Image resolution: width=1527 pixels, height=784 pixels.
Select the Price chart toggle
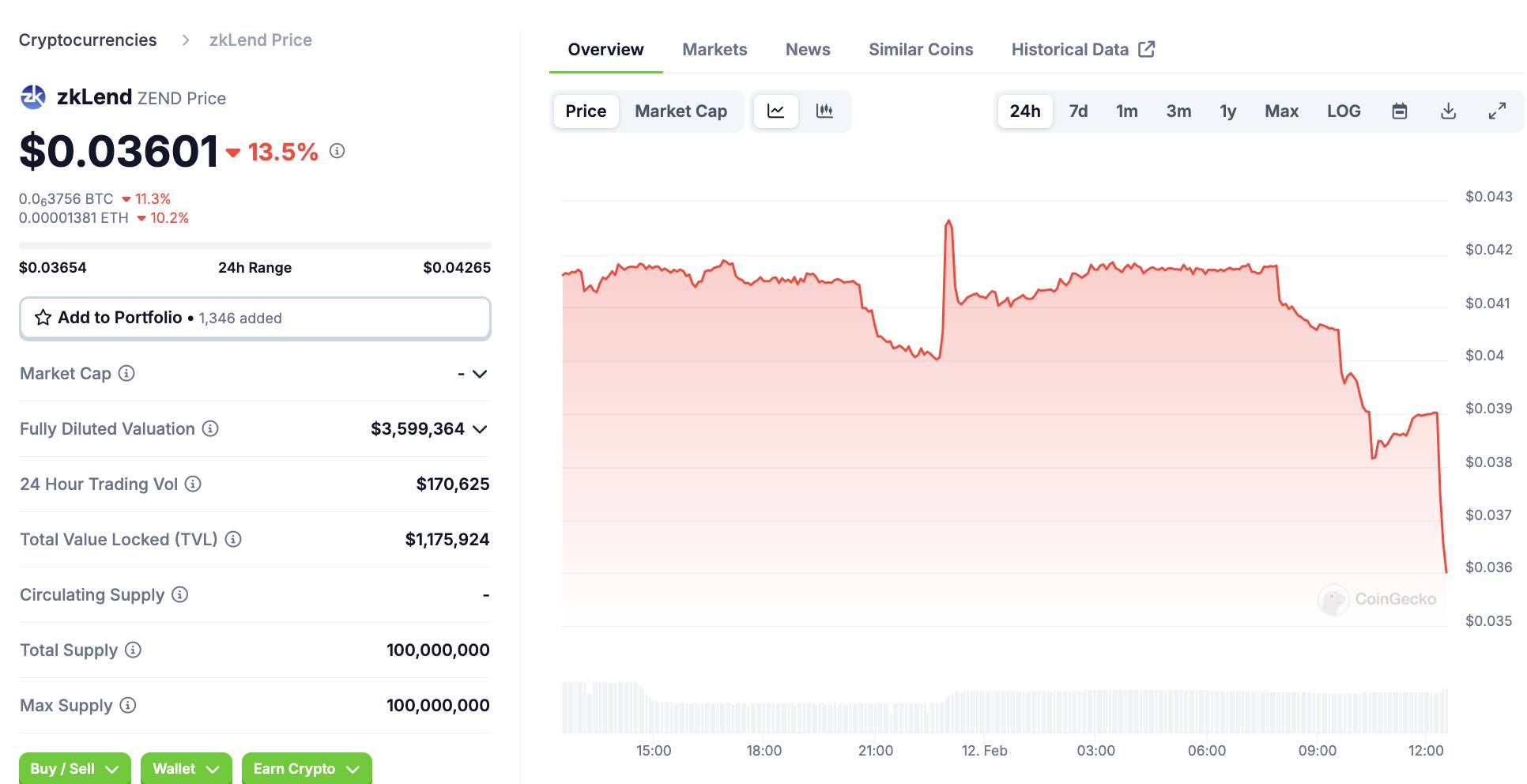tap(586, 111)
